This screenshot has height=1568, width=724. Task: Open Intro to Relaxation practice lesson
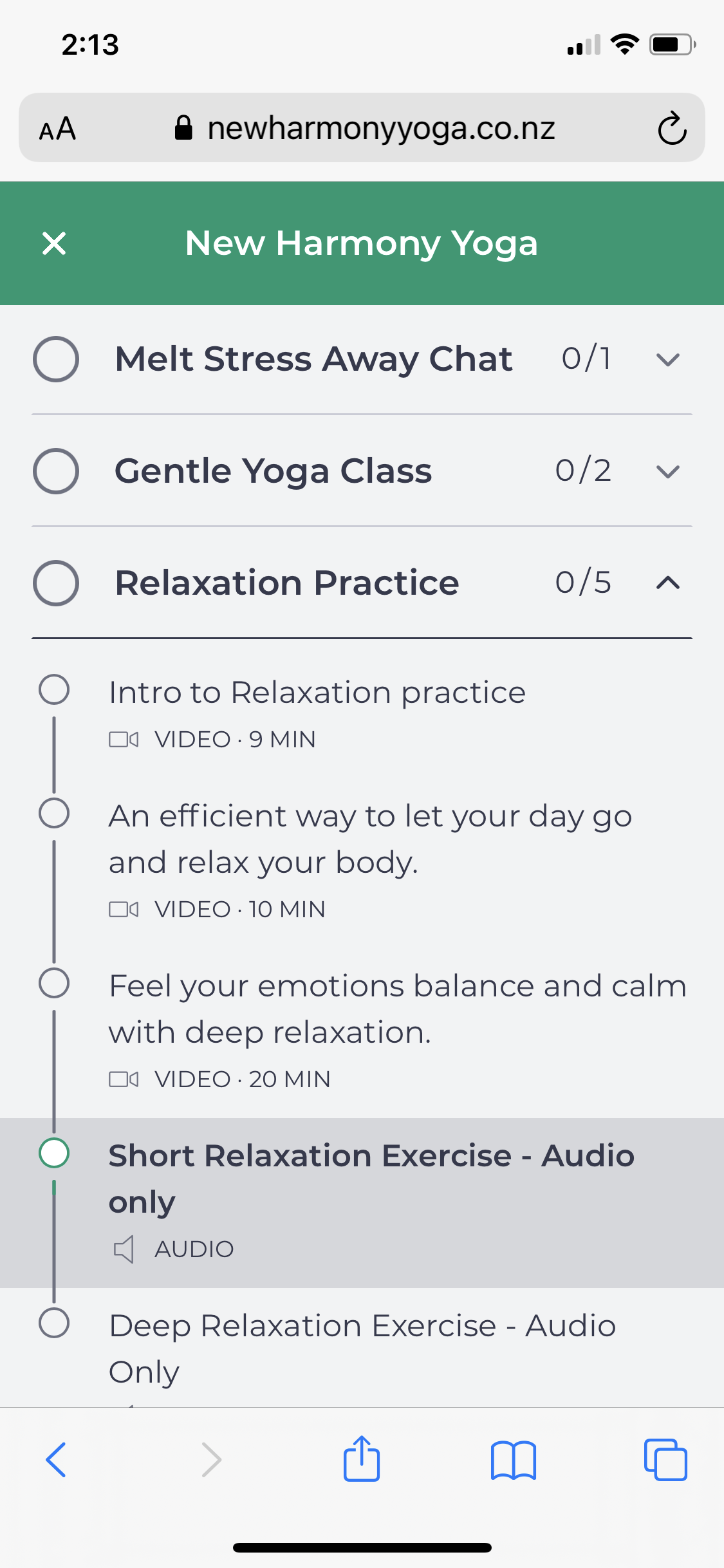317,693
